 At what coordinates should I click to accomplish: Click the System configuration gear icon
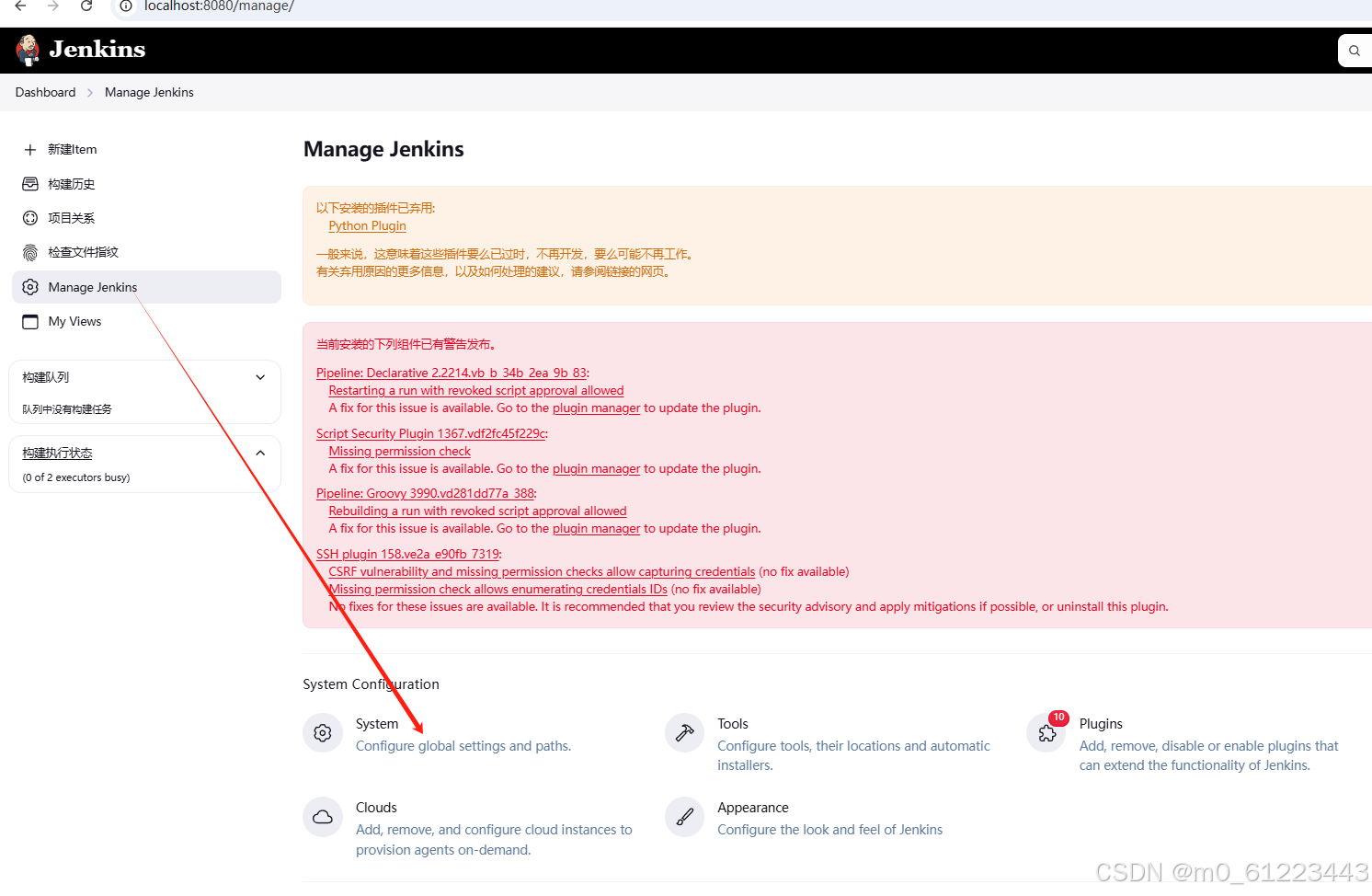click(323, 732)
